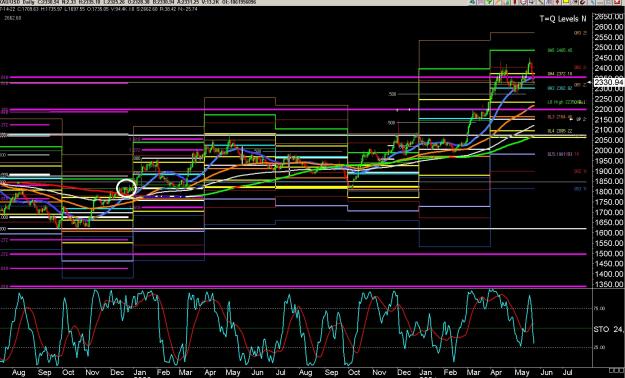Click the 1700.00 price axis label
Screen dimensions: 625x378
coord(608,213)
